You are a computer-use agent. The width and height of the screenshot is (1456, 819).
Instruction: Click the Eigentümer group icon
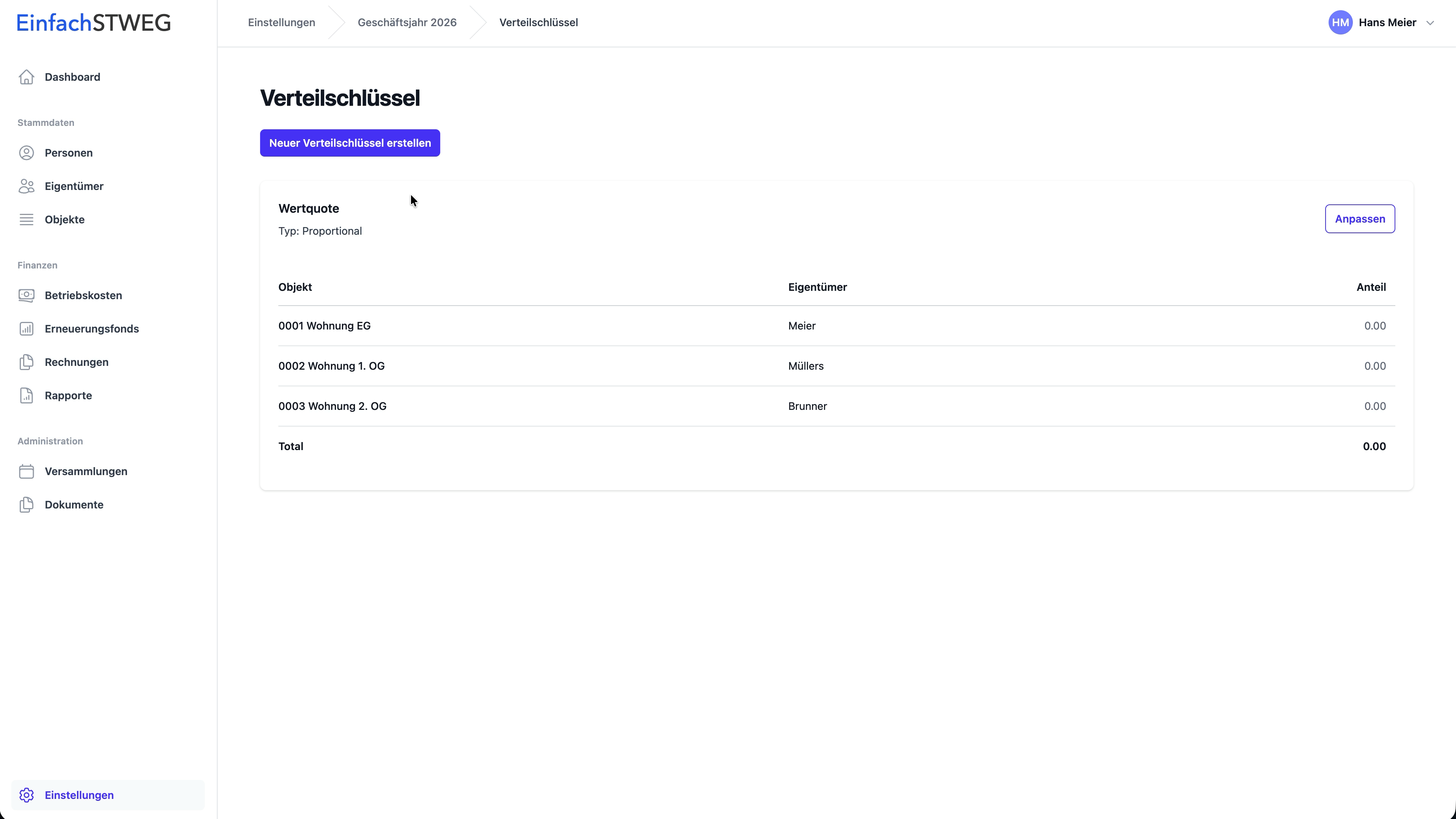click(27, 186)
